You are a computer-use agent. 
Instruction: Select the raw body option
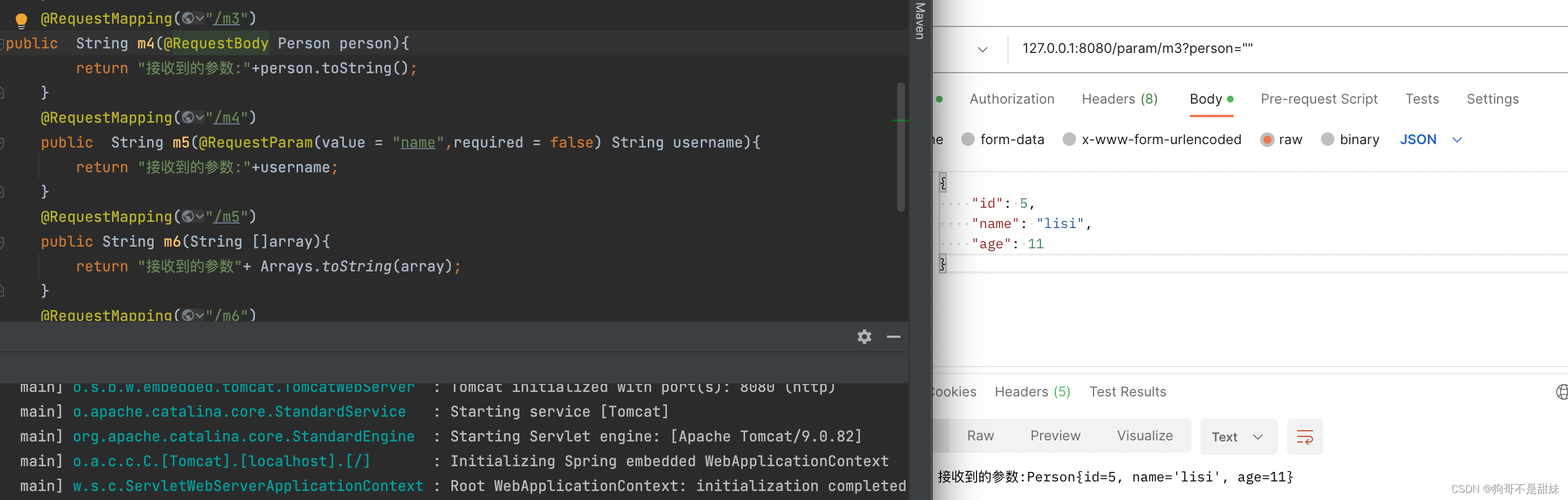coord(1267,140)
